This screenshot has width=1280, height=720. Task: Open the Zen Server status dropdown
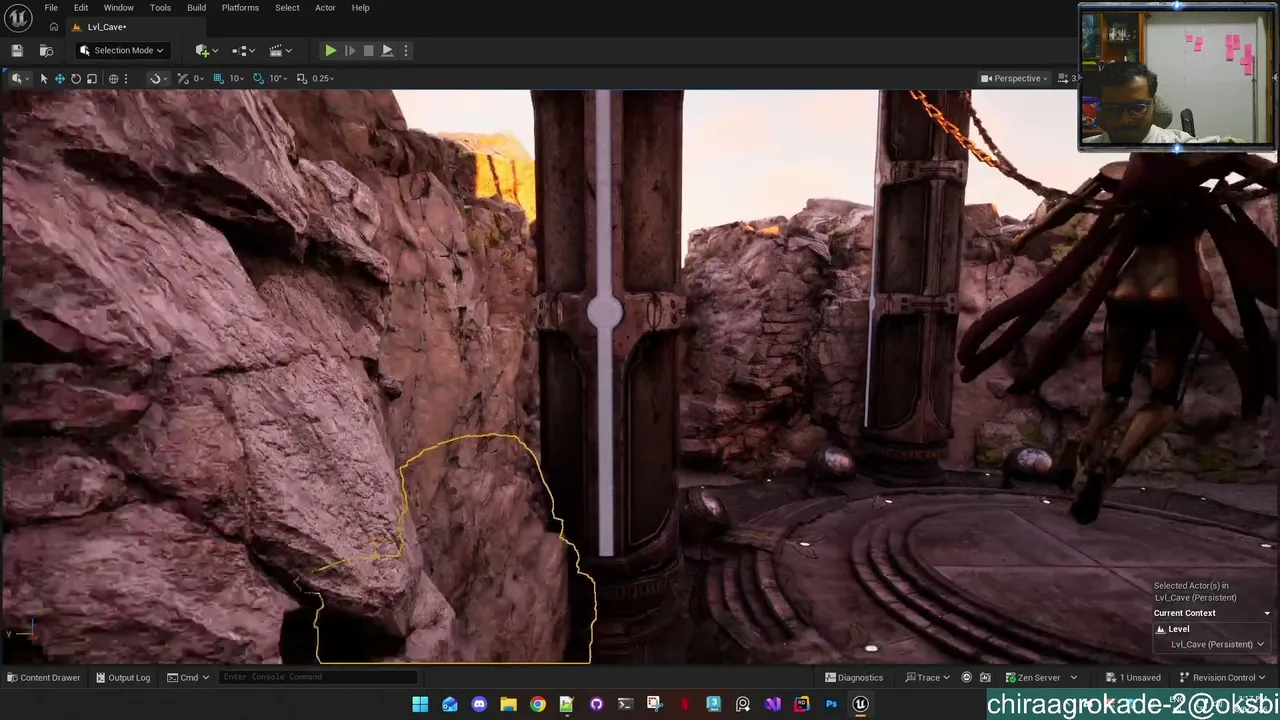pos(1041,677)
